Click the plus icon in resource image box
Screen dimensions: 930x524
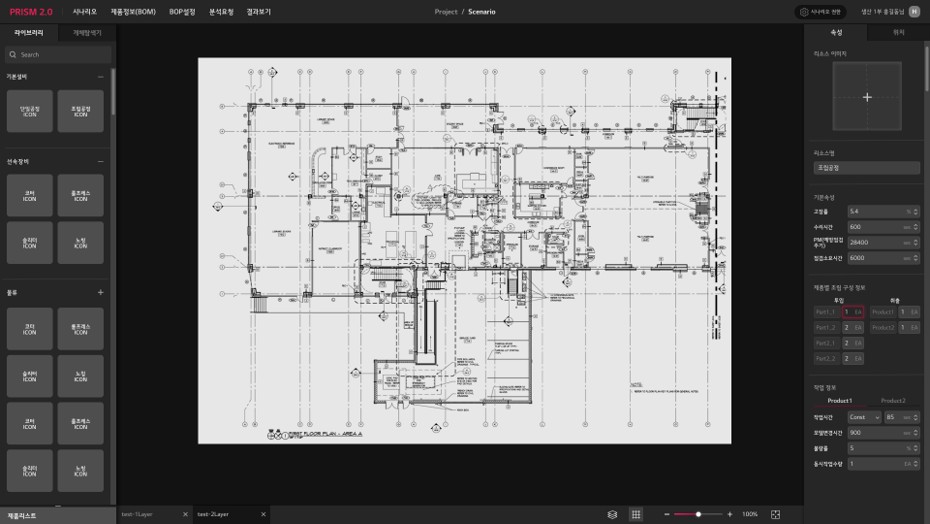[867, 97]
